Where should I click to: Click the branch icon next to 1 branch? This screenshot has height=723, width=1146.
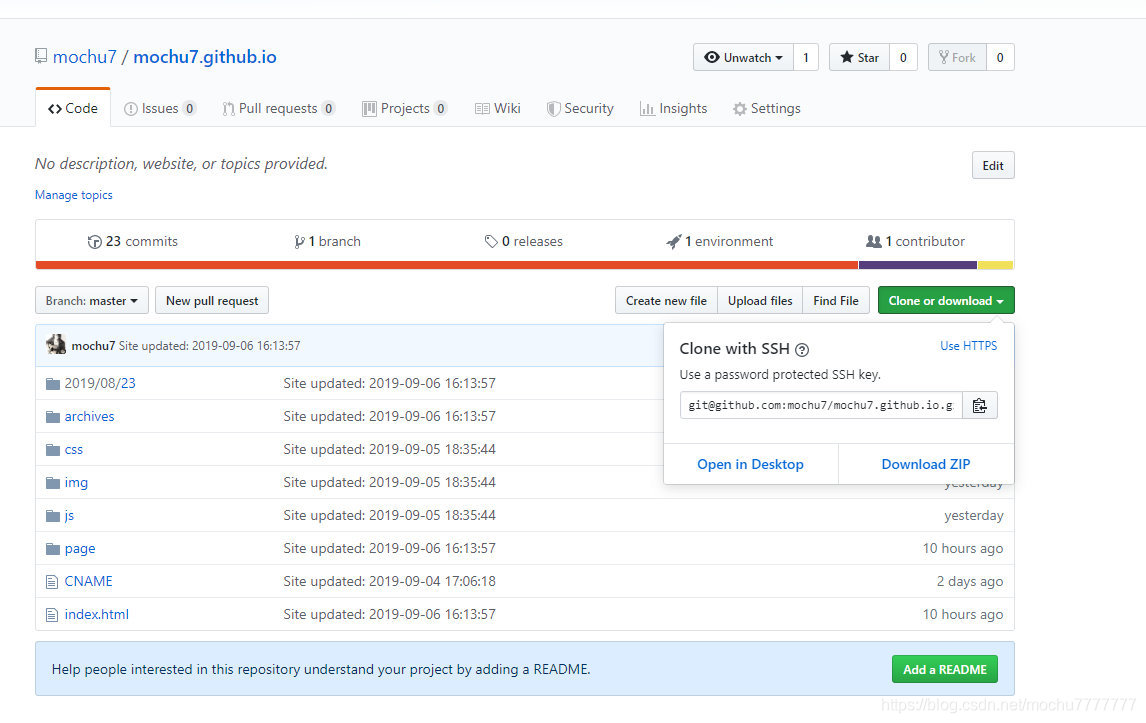300,241
